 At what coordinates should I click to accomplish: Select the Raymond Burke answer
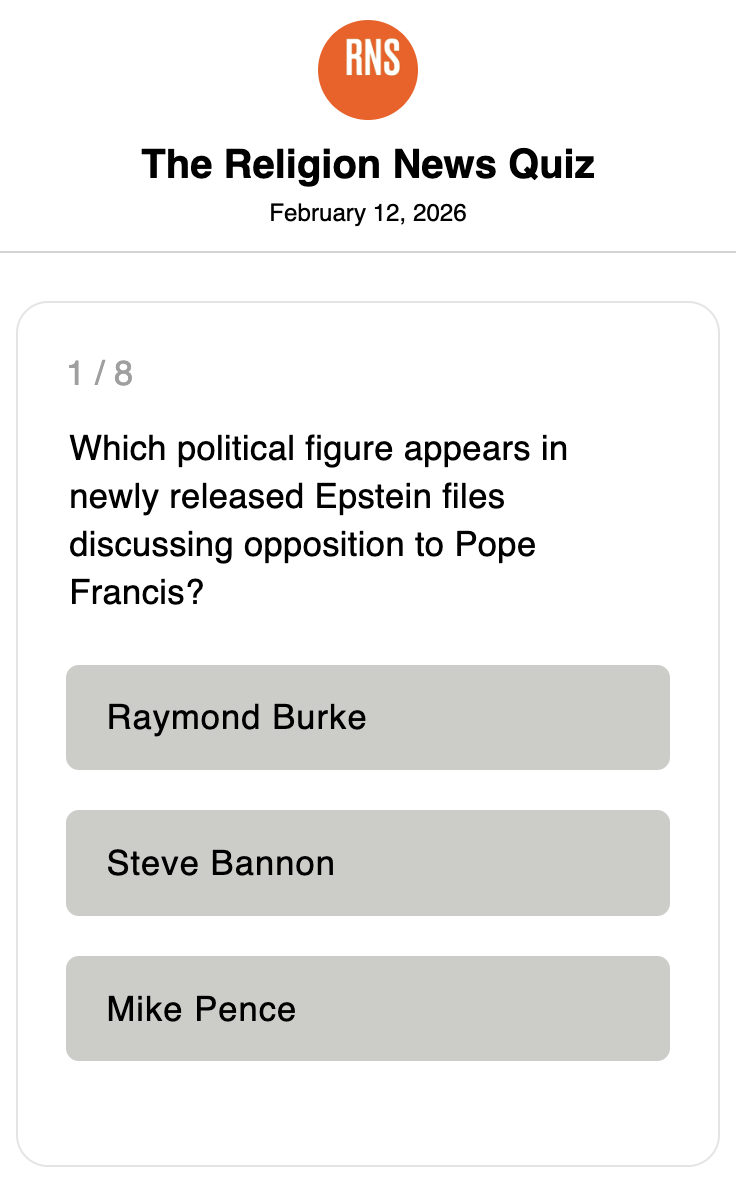(368, 717)
